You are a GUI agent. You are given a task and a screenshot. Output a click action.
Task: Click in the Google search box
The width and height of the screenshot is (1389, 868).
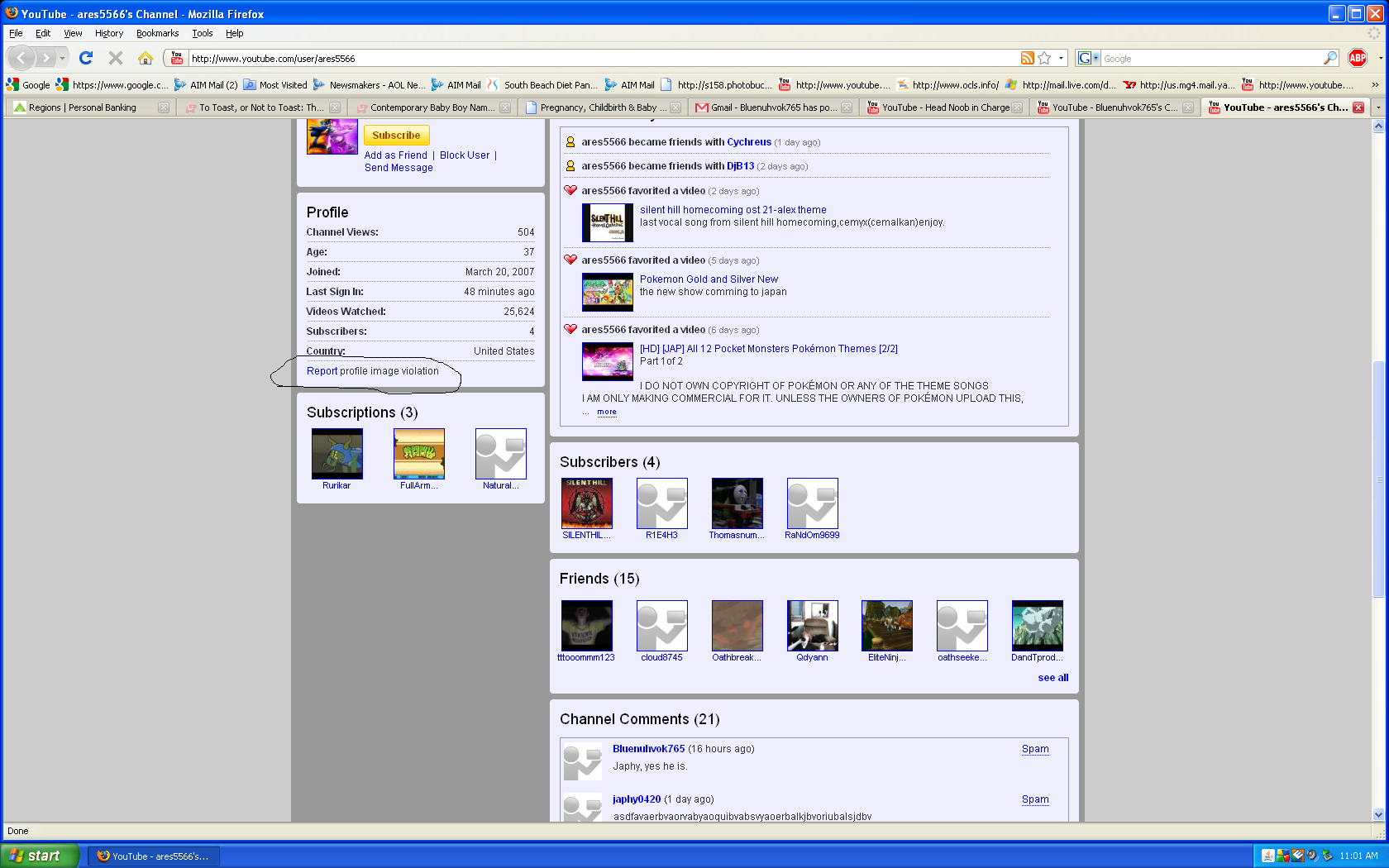point(1211,58)
